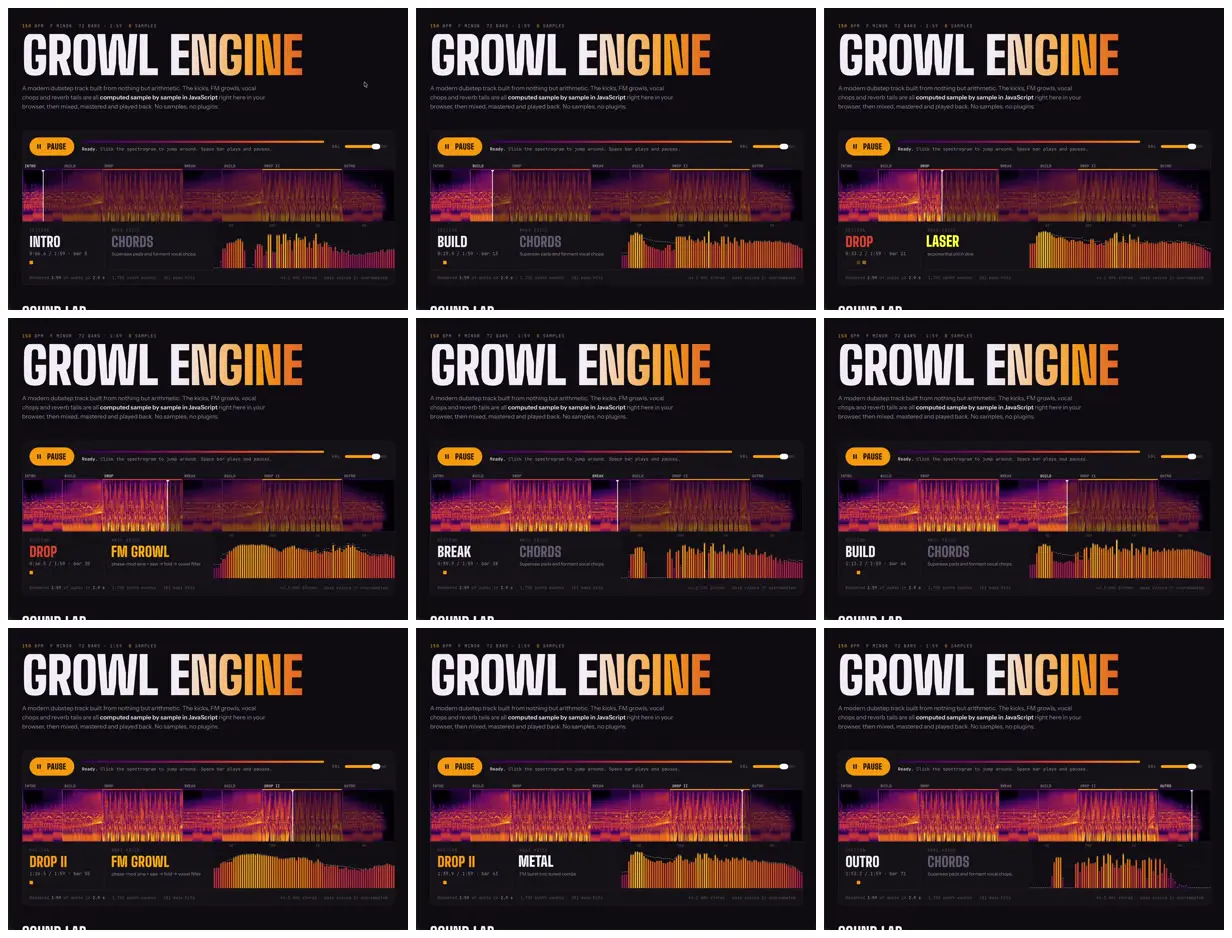
Task: Click the white playhead line in the METAL panel spectrogram
Action: (741, 815)
